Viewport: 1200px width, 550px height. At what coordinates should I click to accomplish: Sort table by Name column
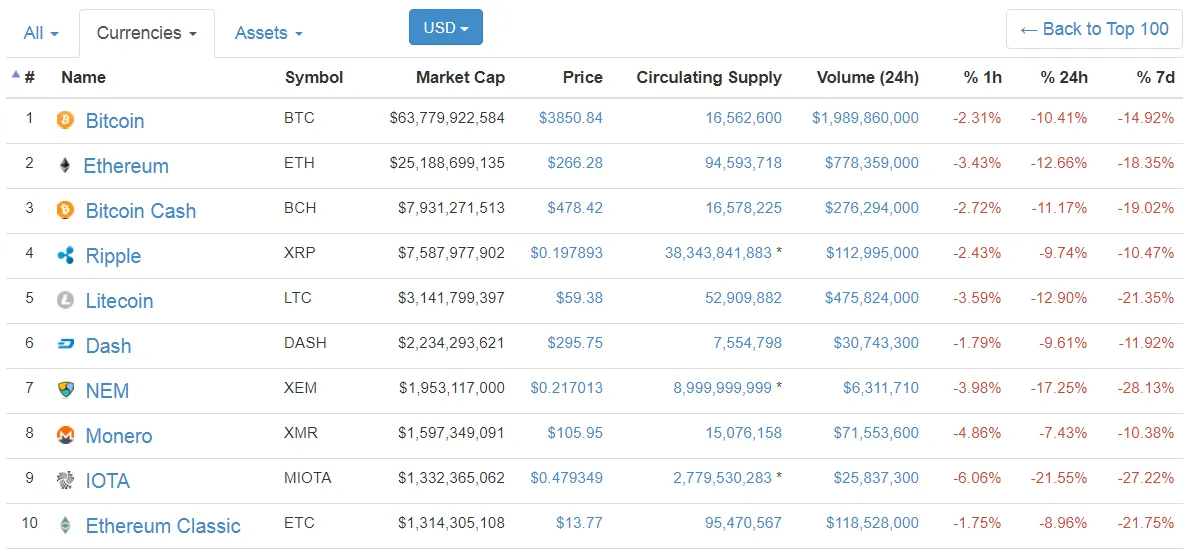[x=83, y=77]
